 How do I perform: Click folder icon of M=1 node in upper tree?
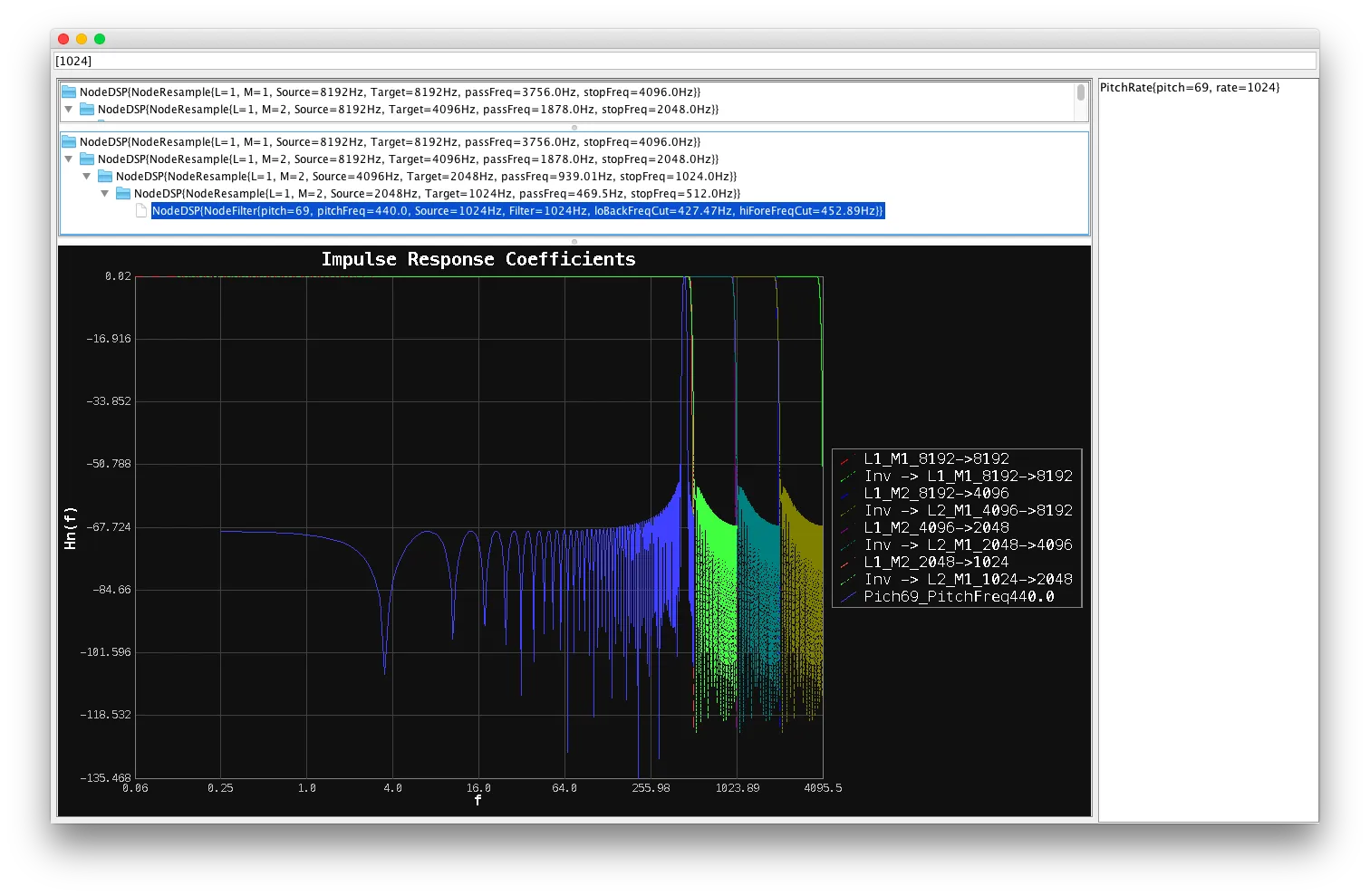click(69, 92)
